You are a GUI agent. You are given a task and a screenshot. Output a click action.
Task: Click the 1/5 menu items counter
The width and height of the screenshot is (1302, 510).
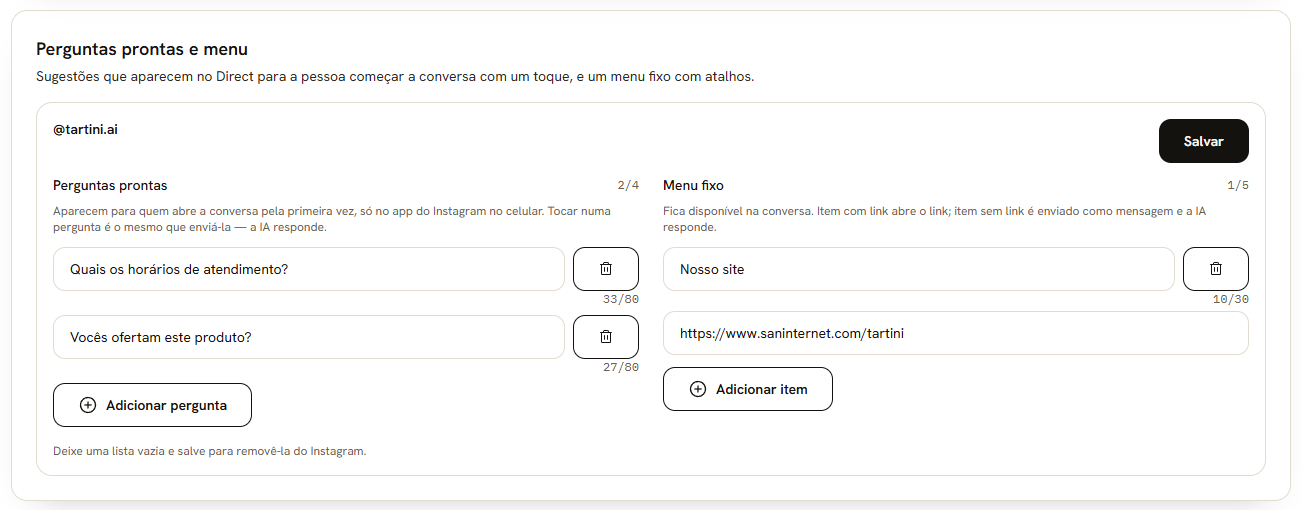click(x=1238, y=185)
